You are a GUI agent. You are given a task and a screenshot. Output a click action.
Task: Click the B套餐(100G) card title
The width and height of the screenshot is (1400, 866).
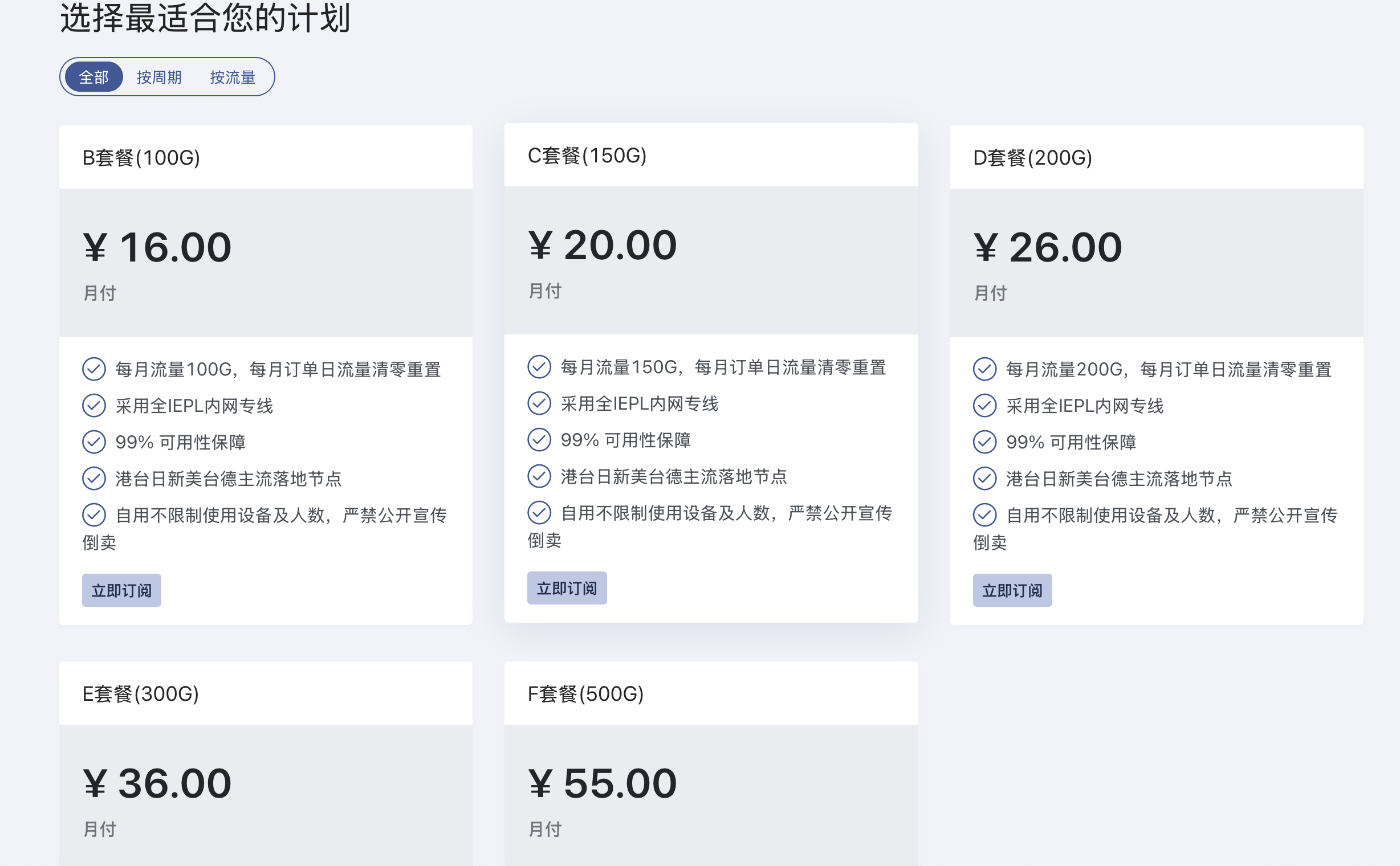141,157
